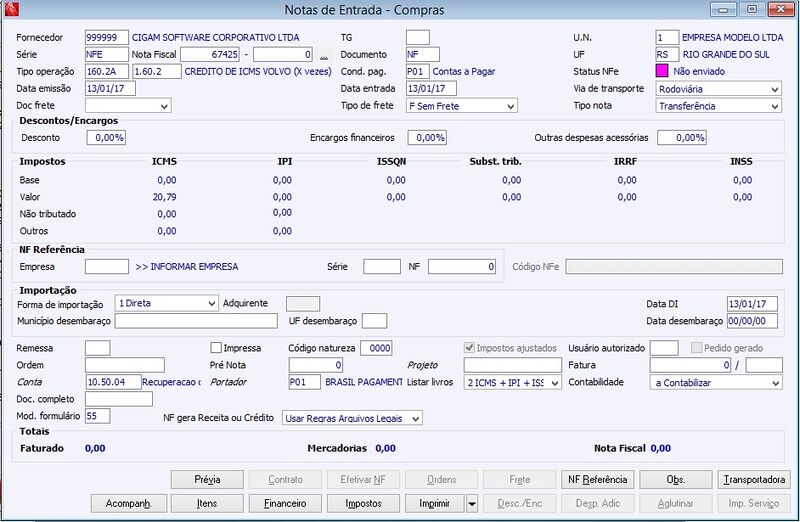Expand the Via de transporte dropdown

tap(718, 89)
